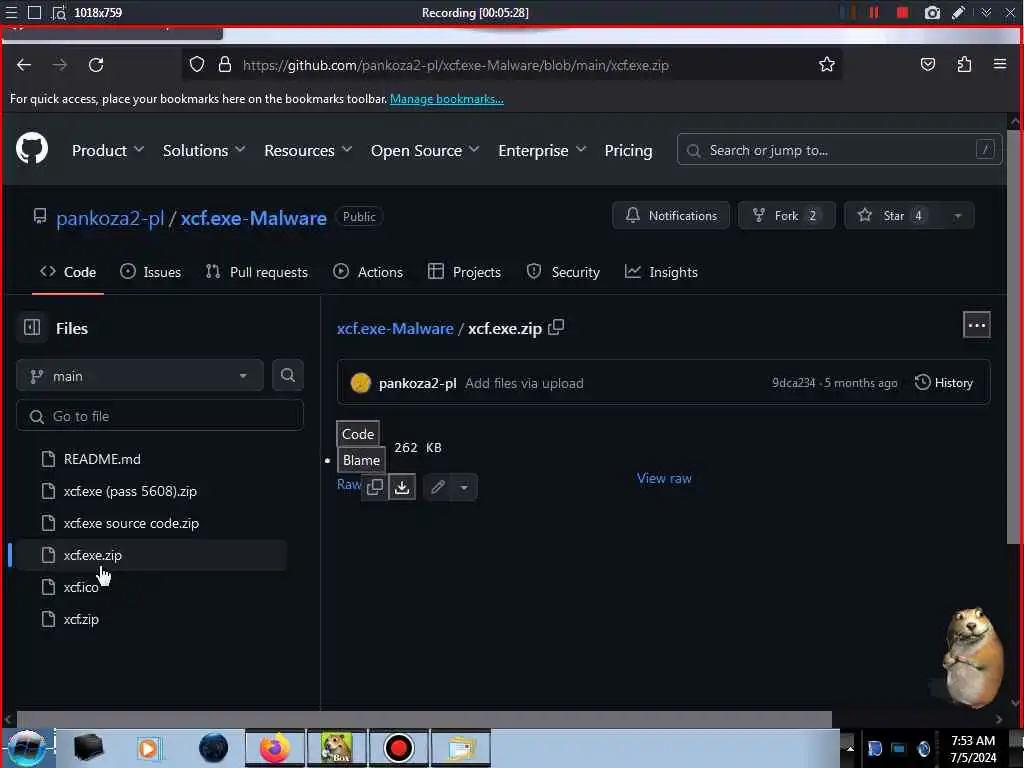The height and width of the screenshot is (768, 1024).
Task: Open Manage bookmarks link
Action: (447, 99)
